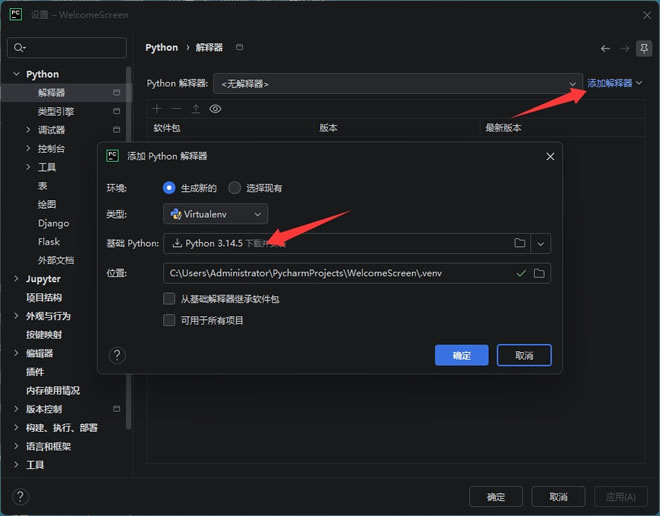Click the 最新版本 column header
Image resolution: width=660 pixels, height=516 pixels.
click(x=503, y=128)
